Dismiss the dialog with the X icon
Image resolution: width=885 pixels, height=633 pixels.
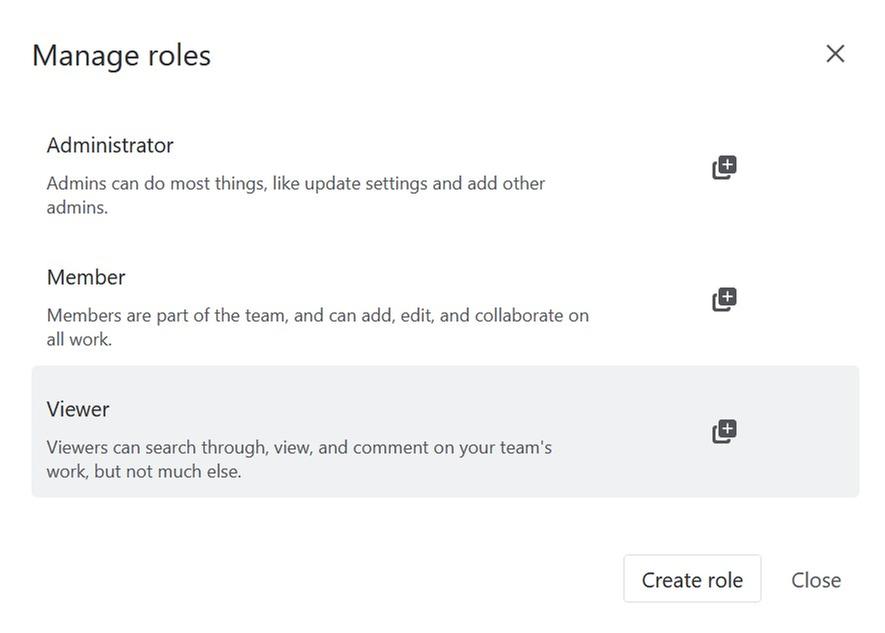835,54
